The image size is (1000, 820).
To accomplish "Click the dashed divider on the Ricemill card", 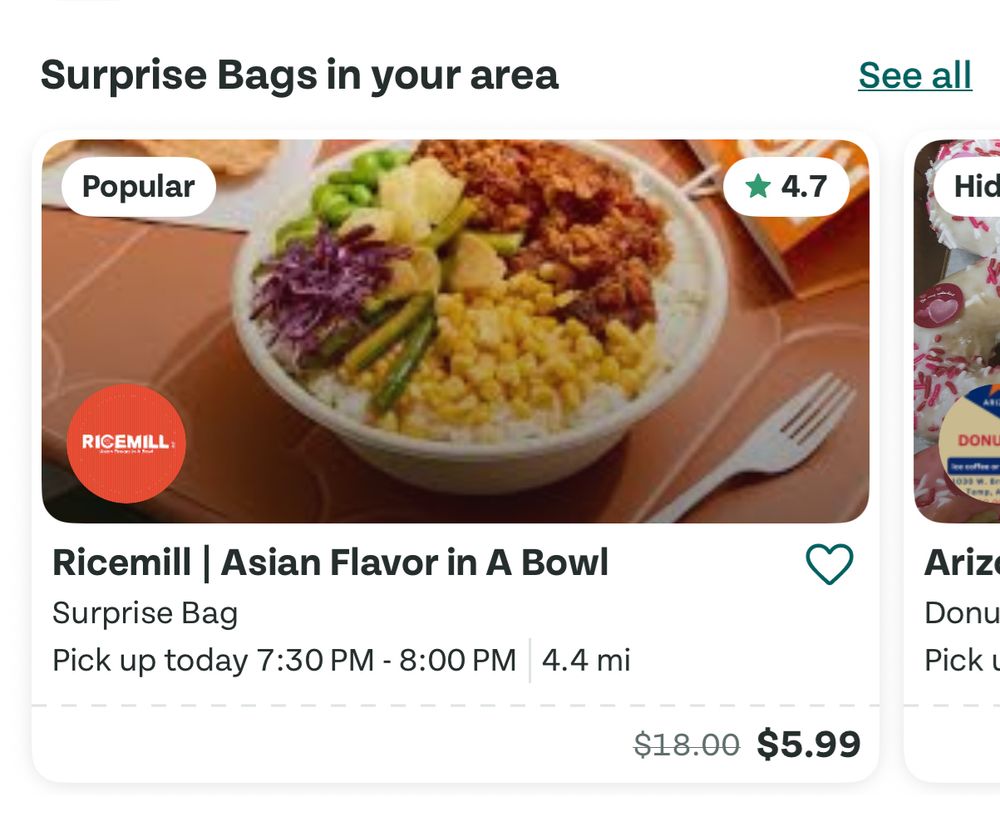I will 459,704.
